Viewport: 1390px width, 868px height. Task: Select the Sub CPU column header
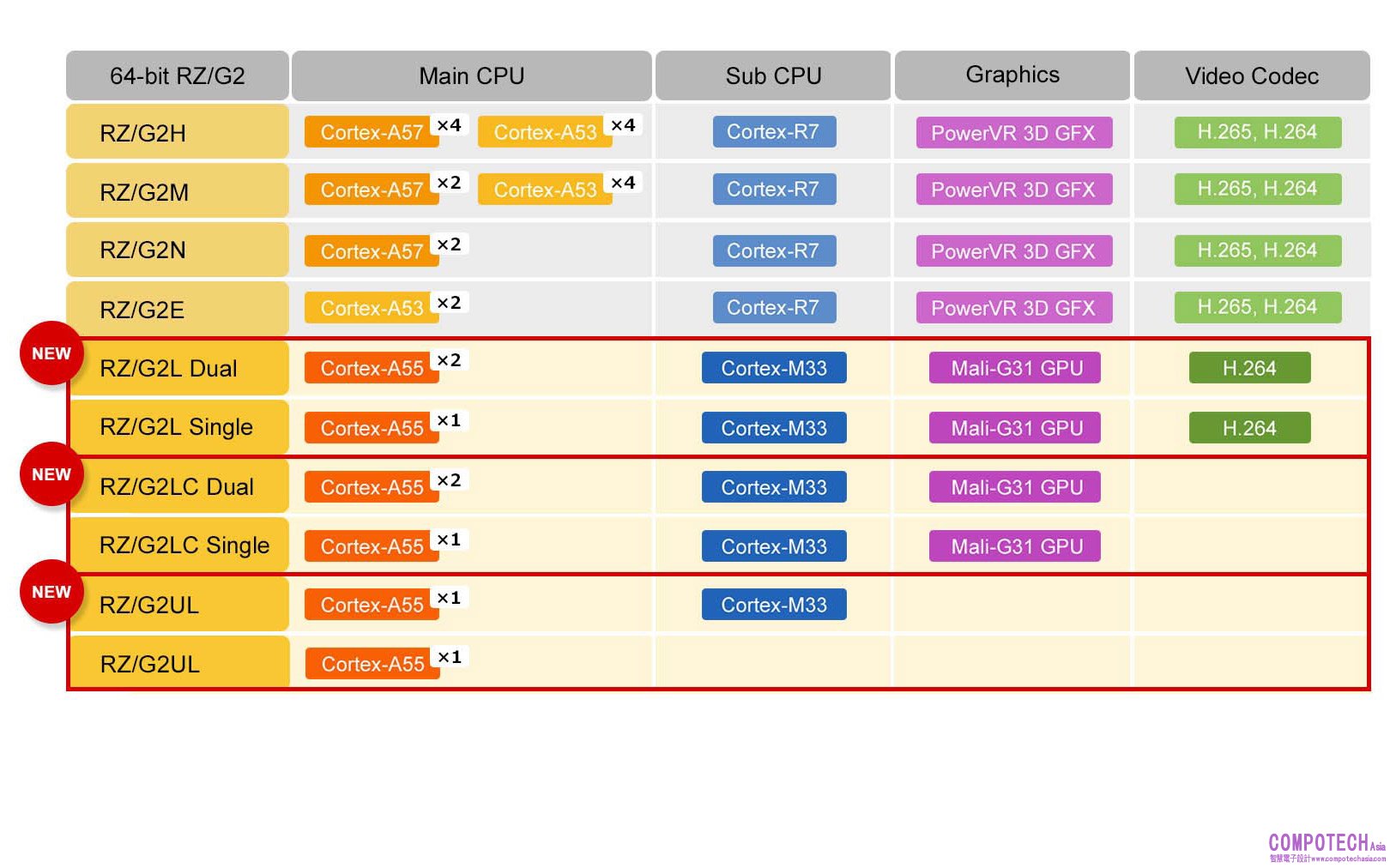tap(773, 76)
